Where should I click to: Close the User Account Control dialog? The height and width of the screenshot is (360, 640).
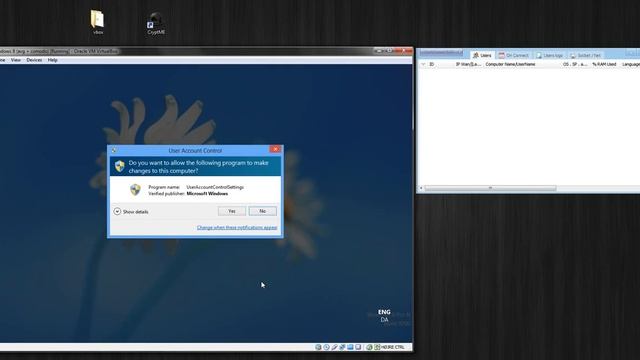tap(275, 149)
